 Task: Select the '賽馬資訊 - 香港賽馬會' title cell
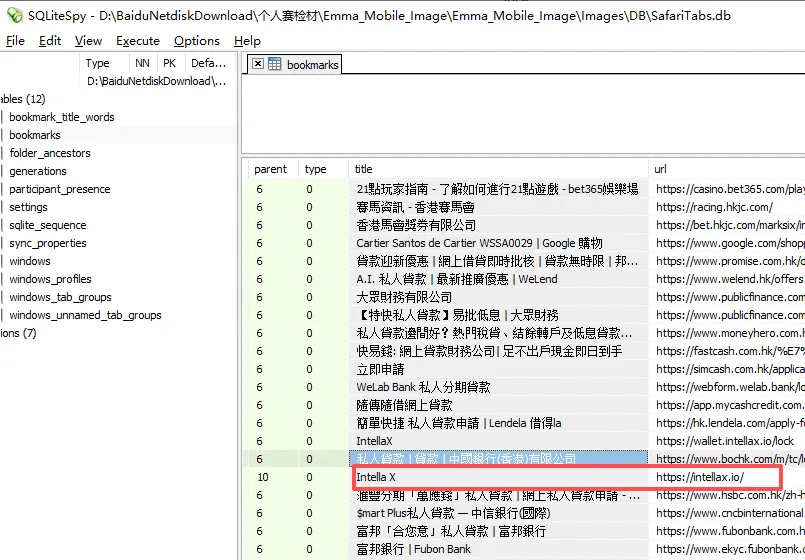[x=499, y=207]
